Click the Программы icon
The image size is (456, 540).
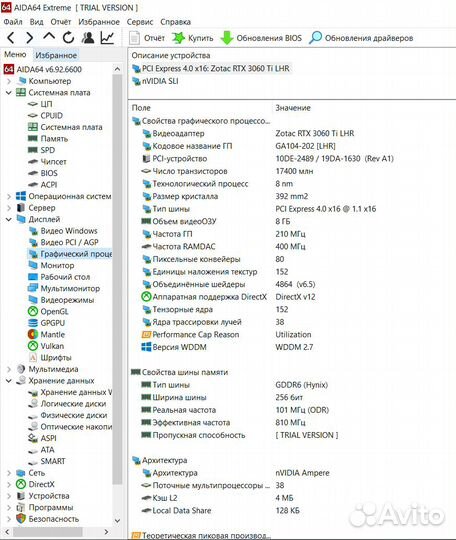(x=21, y=508)
